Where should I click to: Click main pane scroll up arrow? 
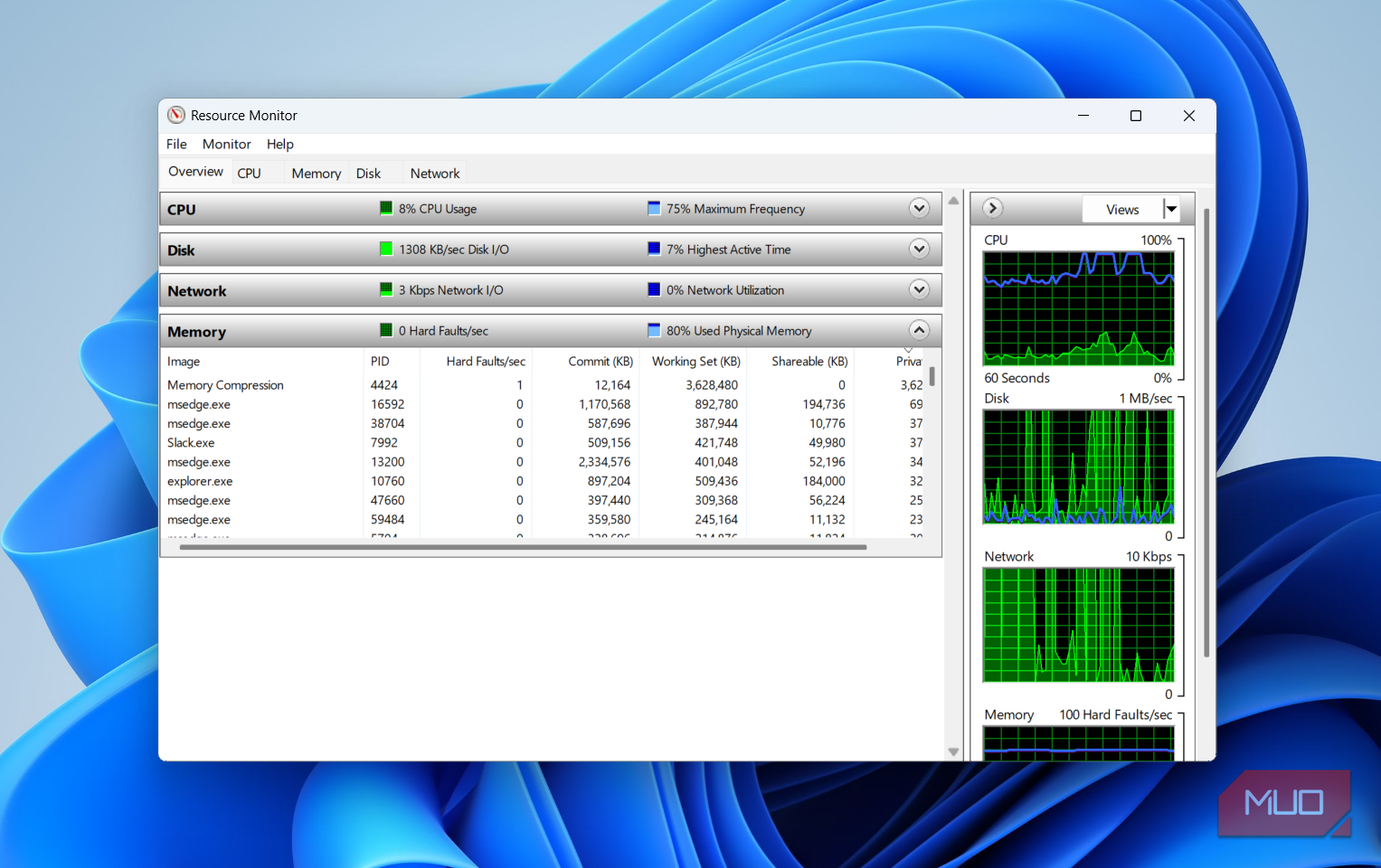pos(953,201)
